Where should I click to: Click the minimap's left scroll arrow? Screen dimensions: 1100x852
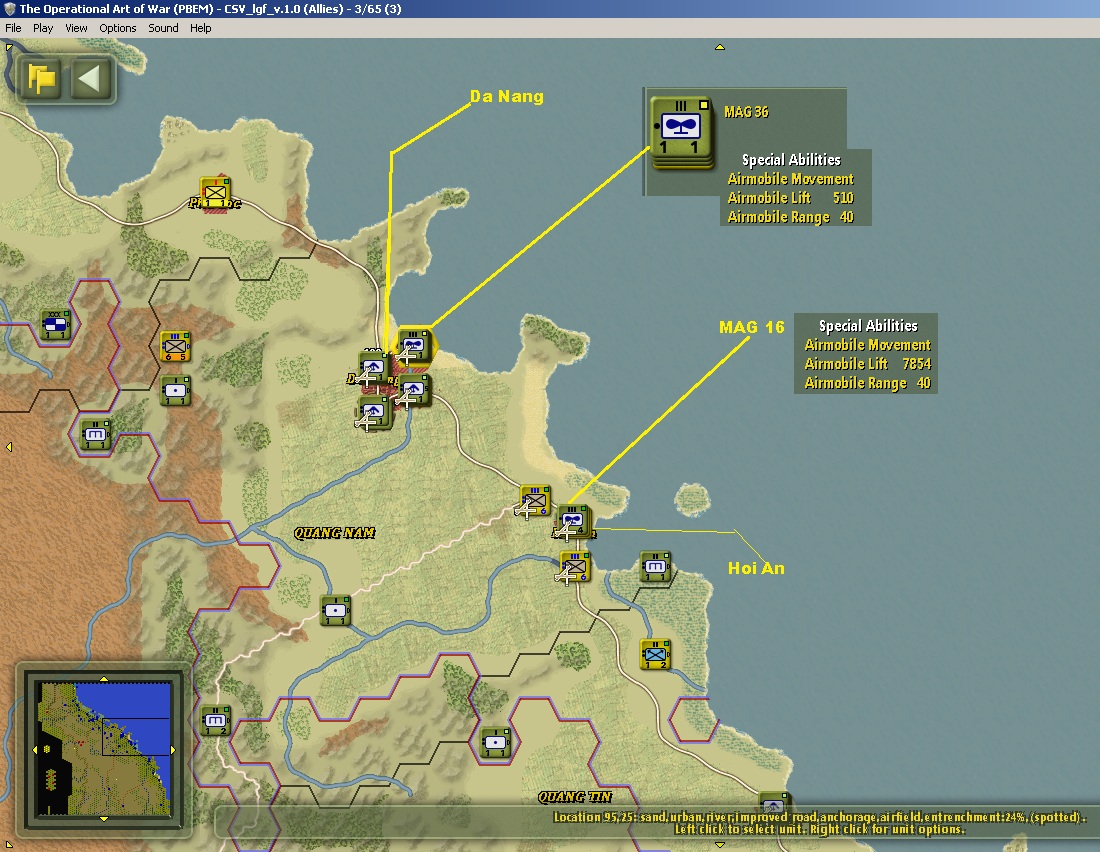click(35, 750)
